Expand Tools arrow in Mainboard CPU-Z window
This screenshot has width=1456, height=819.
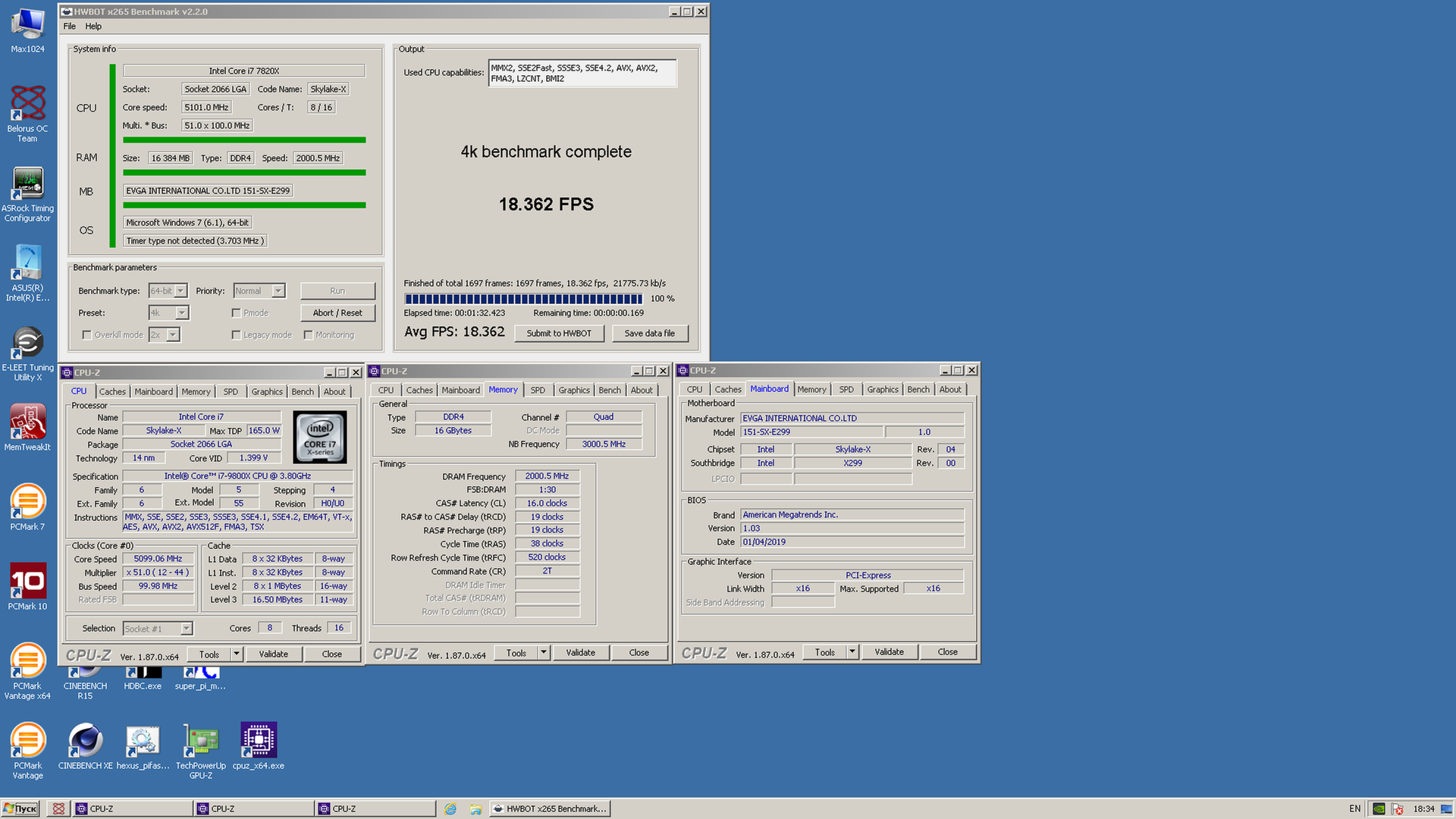coord(852,652)
